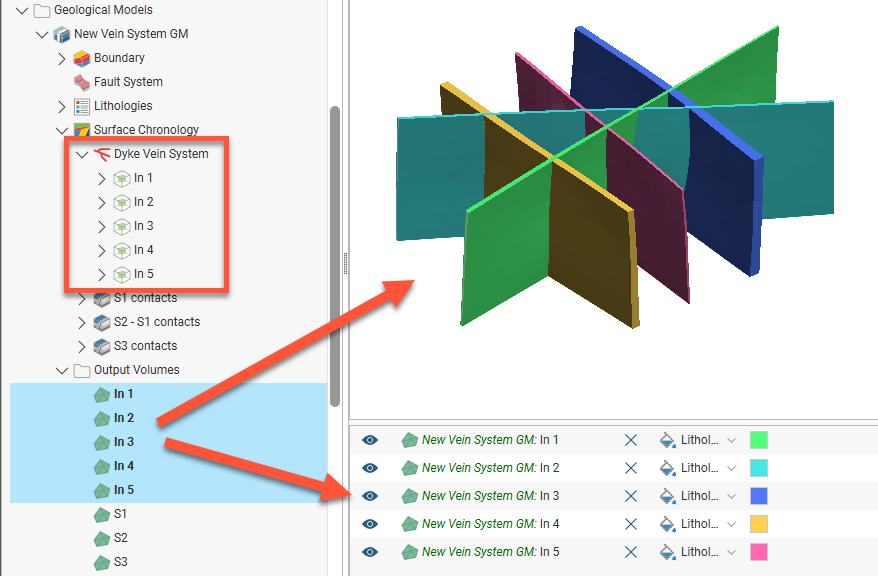Remove In 4 from scene with X
The width and height of the screenshot is (878, 576).
tap(630, 524)
